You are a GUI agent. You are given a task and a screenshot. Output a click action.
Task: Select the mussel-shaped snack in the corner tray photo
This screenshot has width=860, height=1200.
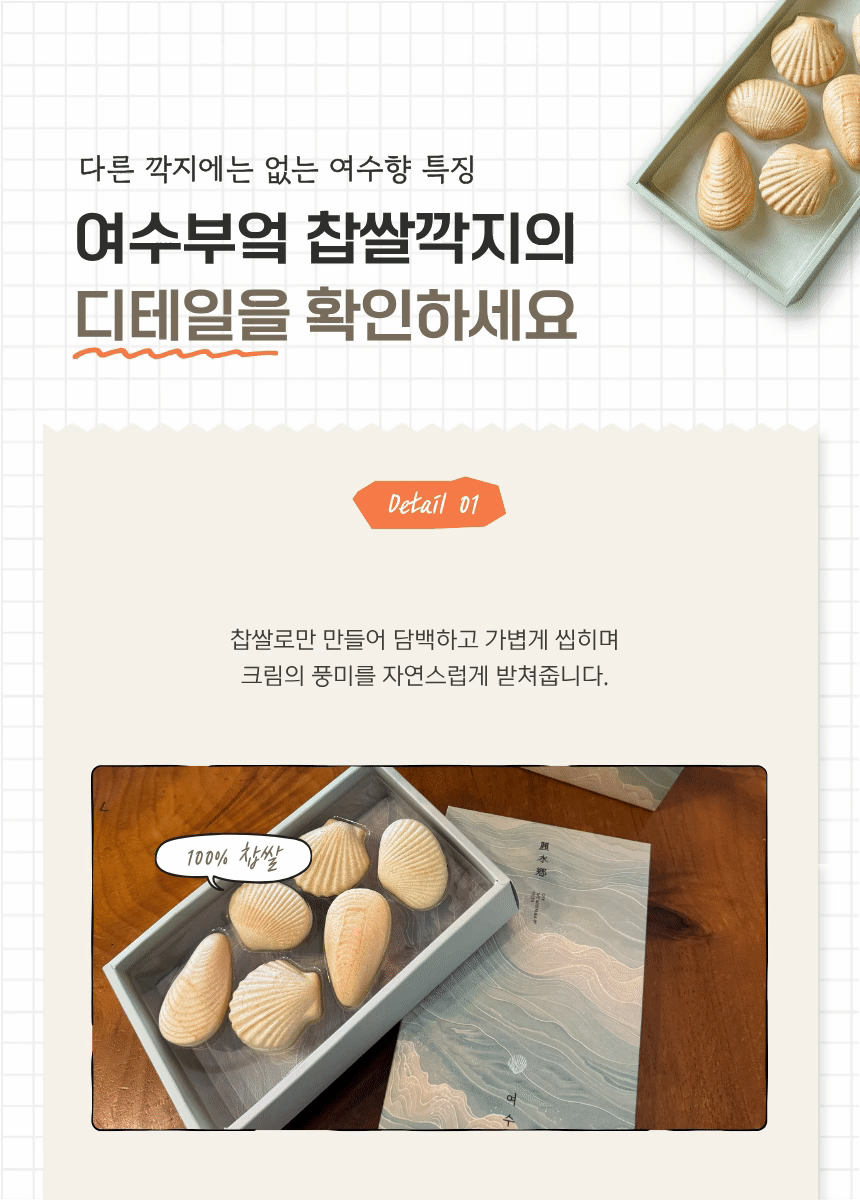coord(725,180)
